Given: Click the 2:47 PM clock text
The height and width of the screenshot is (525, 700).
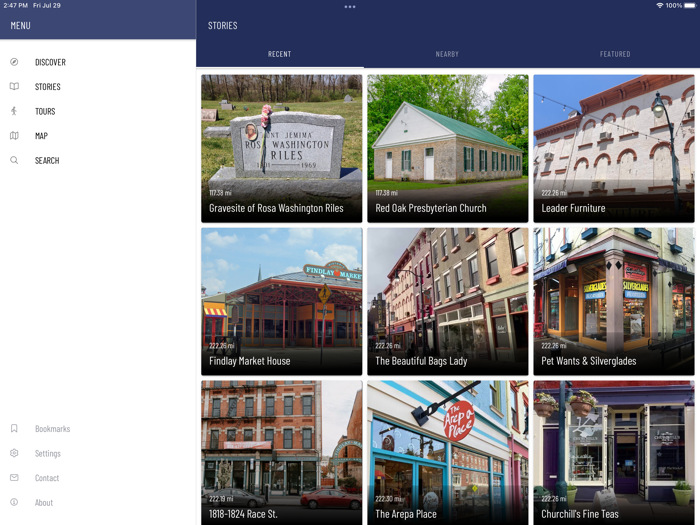Looking at the screenshot, I should tap(16, 5).
